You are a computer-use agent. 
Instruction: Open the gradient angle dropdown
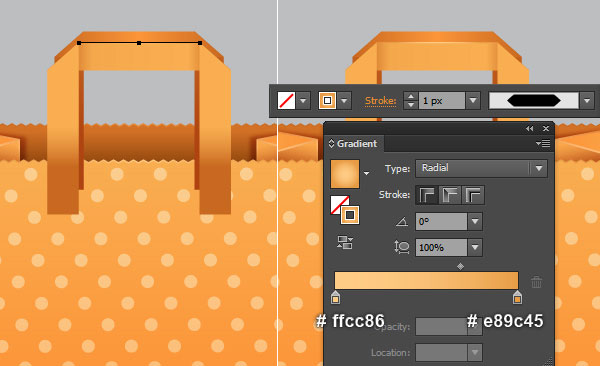[x=475, y=222]
